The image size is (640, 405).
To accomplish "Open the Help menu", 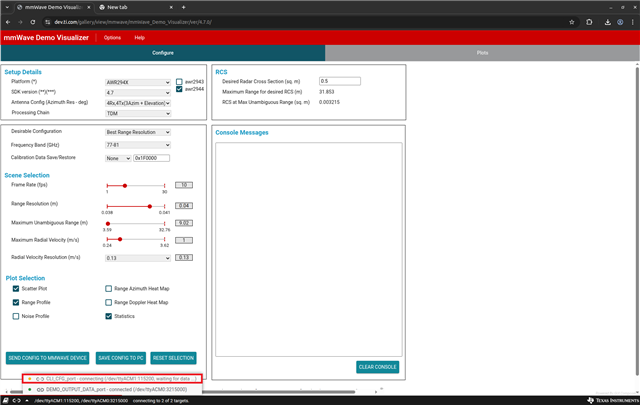I will 140,38.
